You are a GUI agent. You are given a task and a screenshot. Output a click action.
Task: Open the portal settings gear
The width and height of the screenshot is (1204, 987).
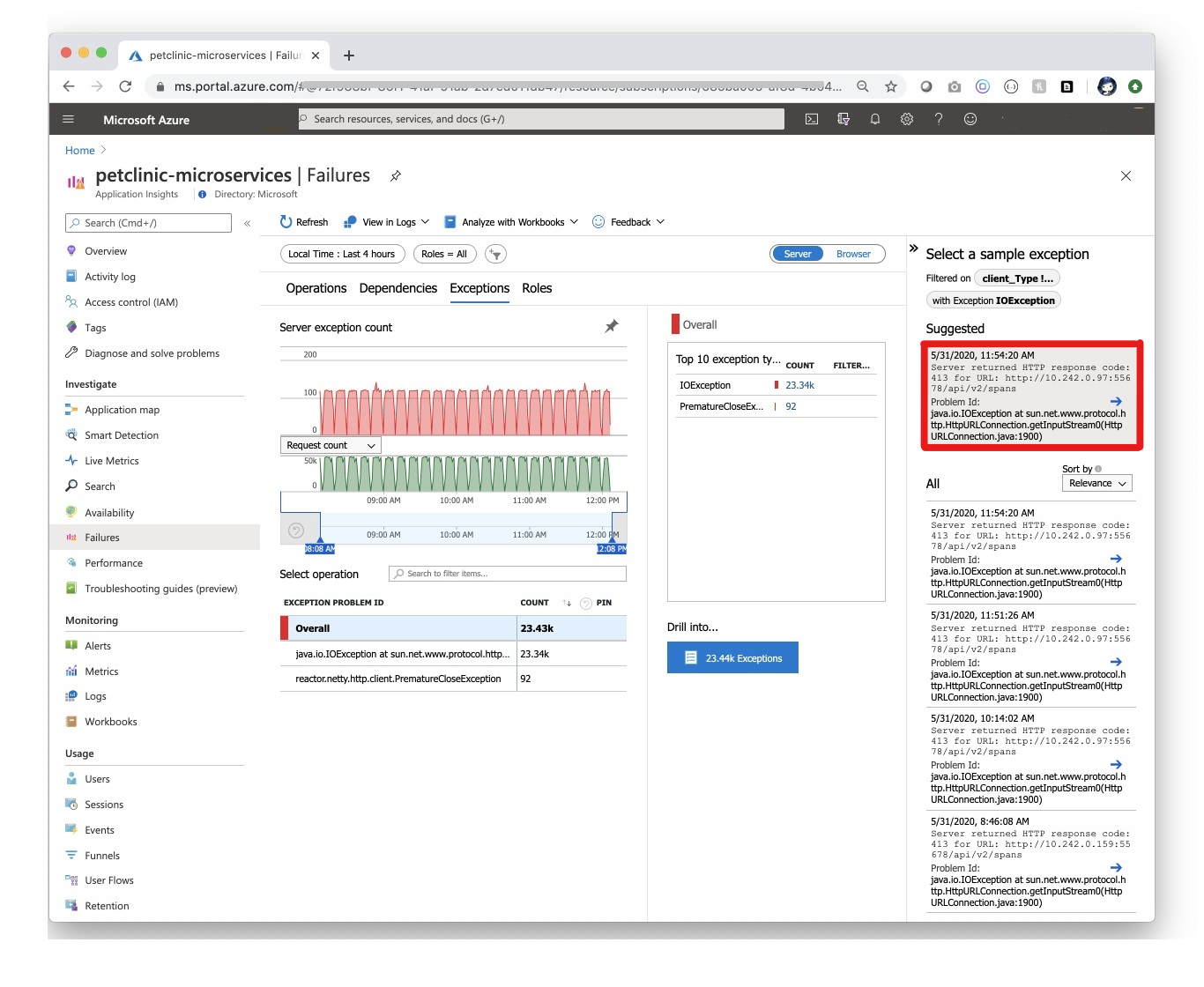pos(907,119)
